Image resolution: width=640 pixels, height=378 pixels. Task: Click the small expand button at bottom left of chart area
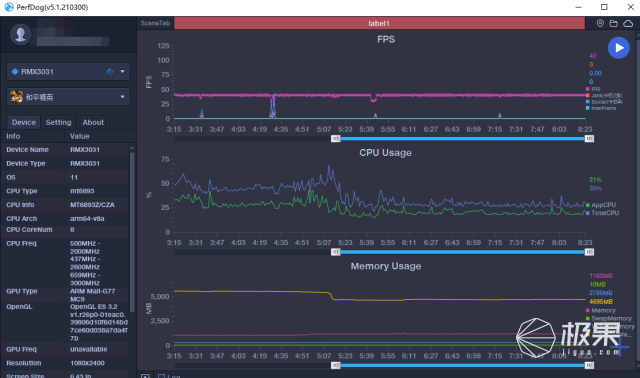(x=145, y=376)
